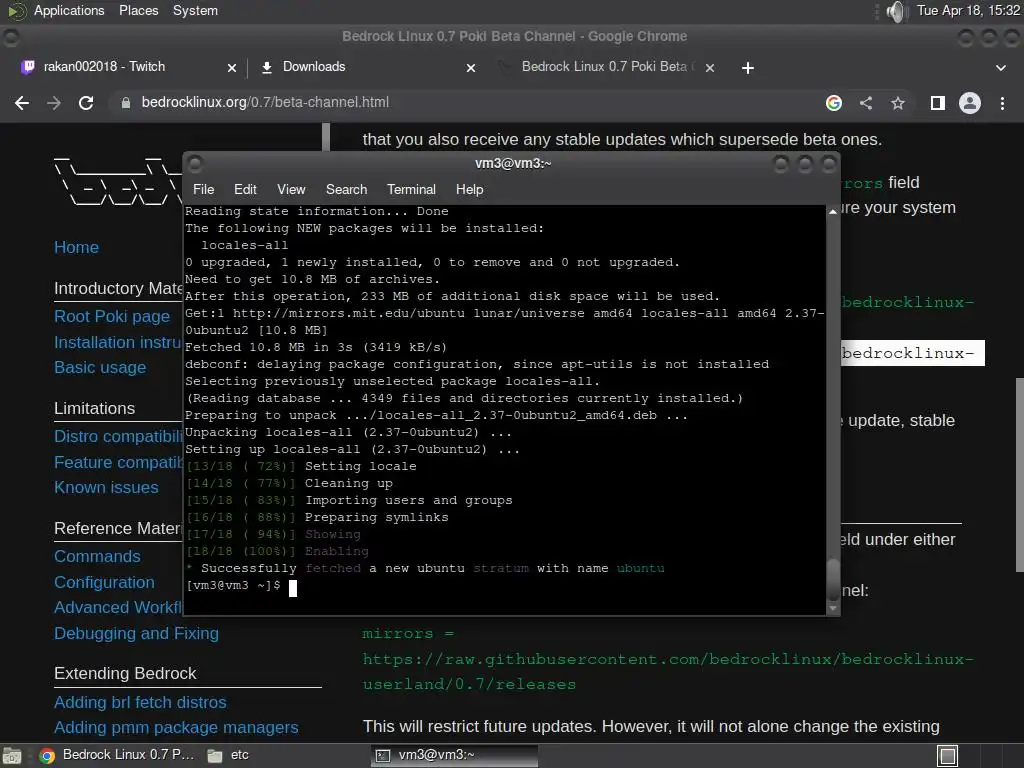Image resolution: width=1024 pixels, height=768 pixels.
Task: Open Known issues link
Action: (106, 487)
